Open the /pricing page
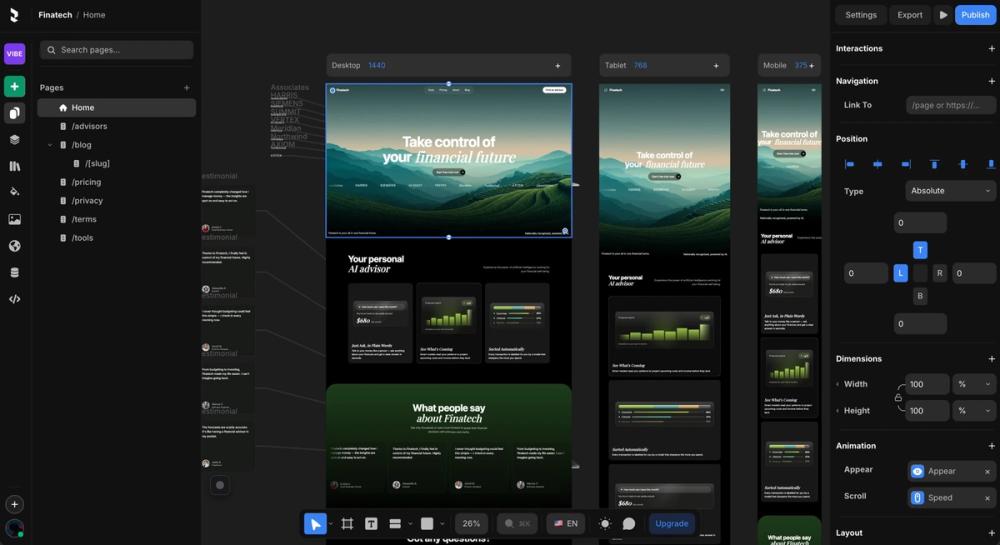The width and height of the screenshot is (1000, 545). (117, 182)
